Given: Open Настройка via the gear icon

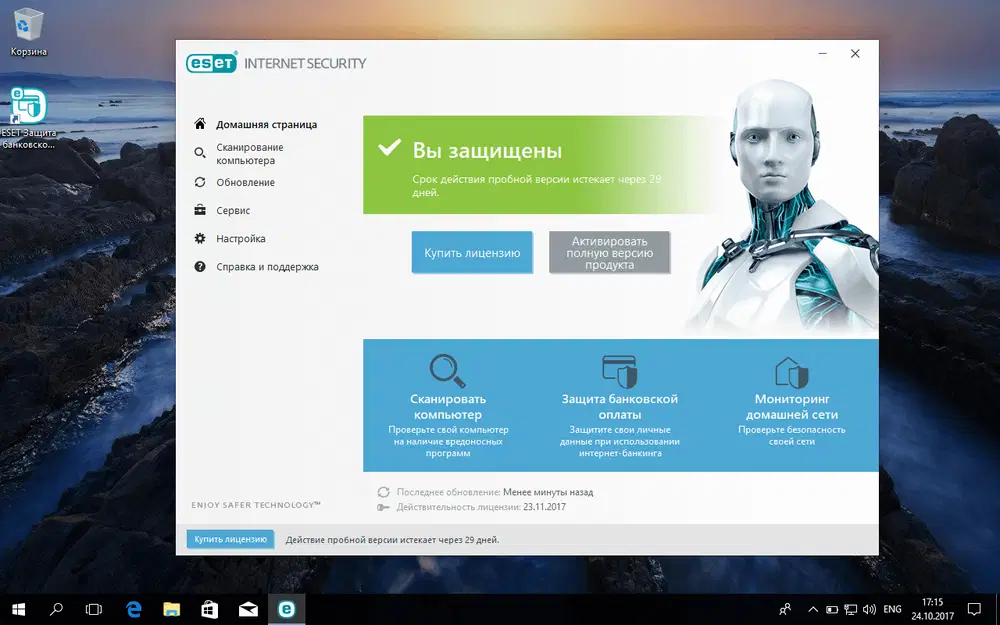Looking at the screenshot, I should (201, 238).
